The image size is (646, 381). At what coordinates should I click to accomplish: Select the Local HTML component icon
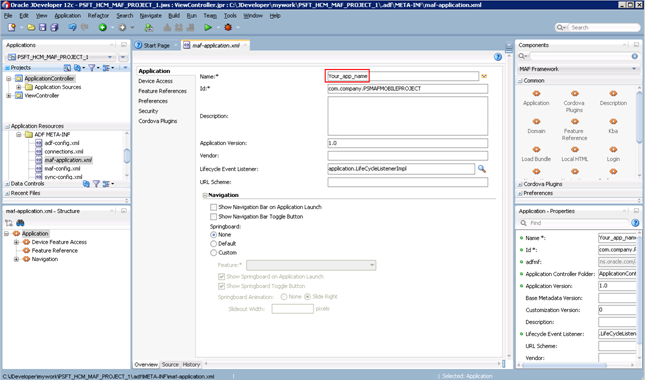point(574,150)
